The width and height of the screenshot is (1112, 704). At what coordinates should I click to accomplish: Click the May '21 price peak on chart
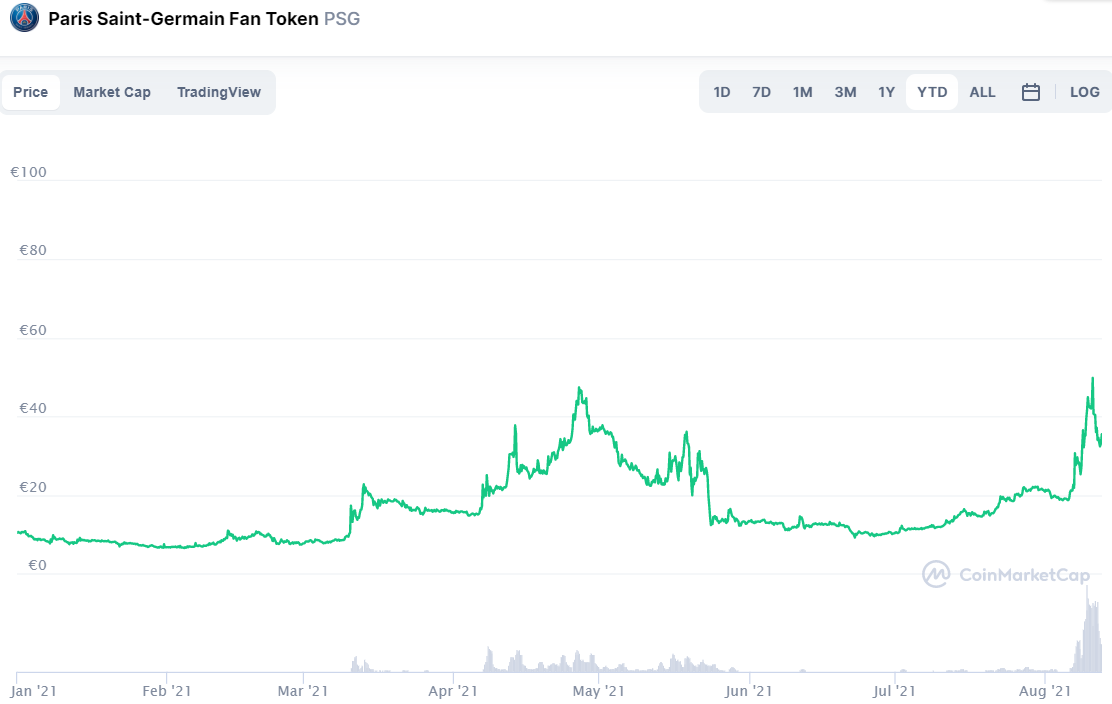pyautogui.click(x=579, y=389)
